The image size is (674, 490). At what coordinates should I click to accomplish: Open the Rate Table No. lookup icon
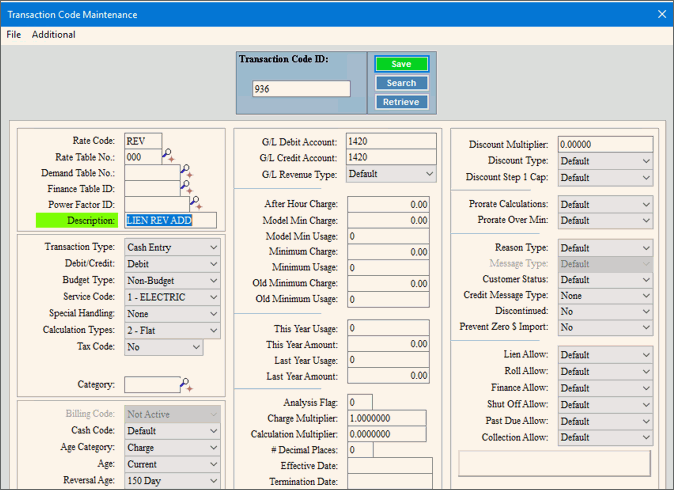(x=168, y=156)
